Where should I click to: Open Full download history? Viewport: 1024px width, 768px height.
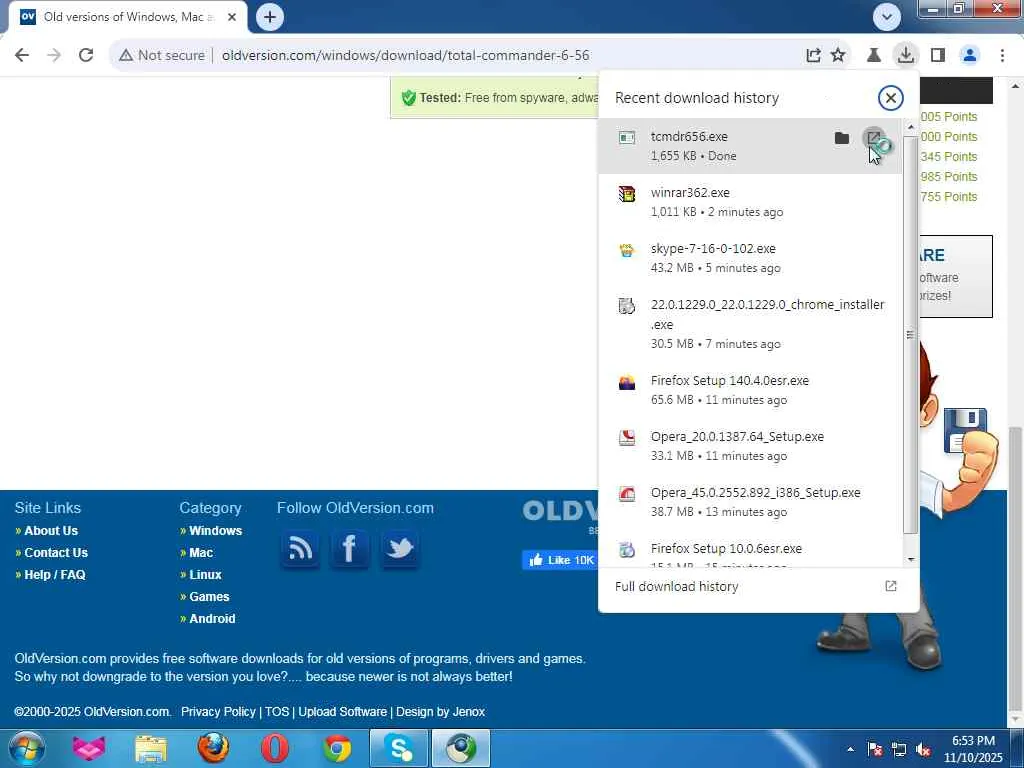tap(758, 586)
